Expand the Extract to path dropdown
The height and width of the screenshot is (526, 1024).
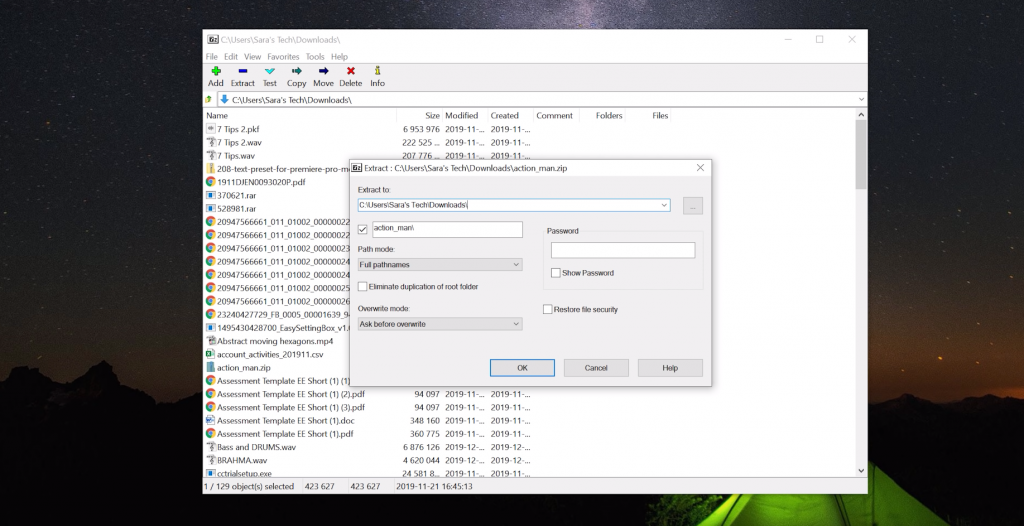[664, 205]
